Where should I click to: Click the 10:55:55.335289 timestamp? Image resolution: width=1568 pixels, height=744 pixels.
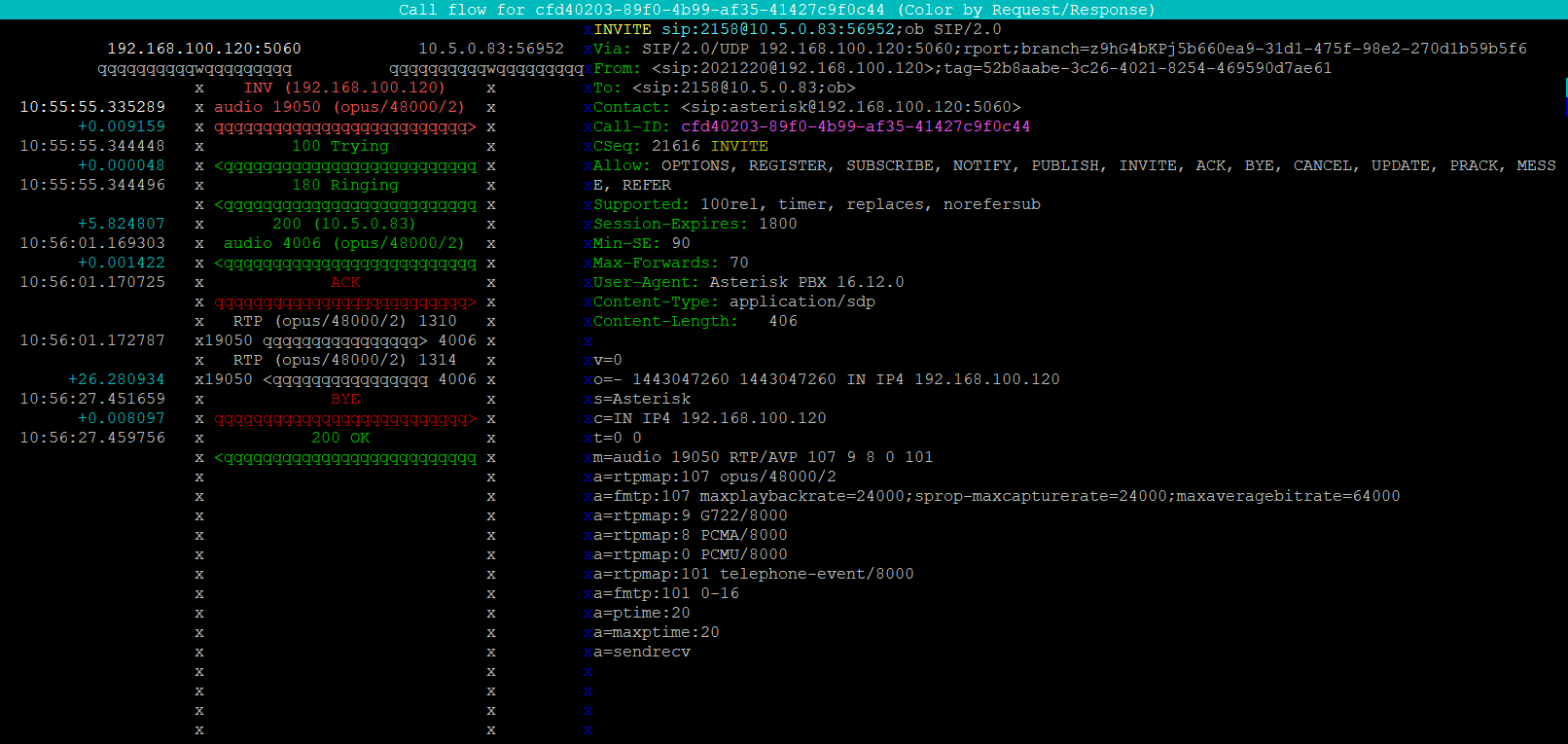click(x=92, y=107)
